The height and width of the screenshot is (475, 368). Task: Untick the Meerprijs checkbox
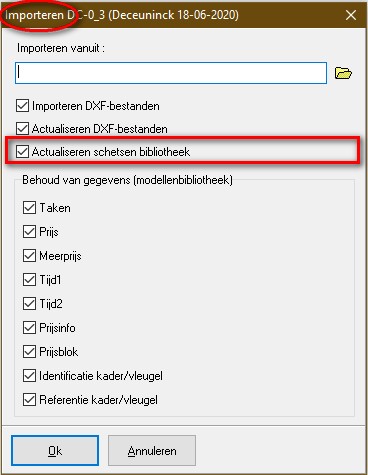pos(29,256)
